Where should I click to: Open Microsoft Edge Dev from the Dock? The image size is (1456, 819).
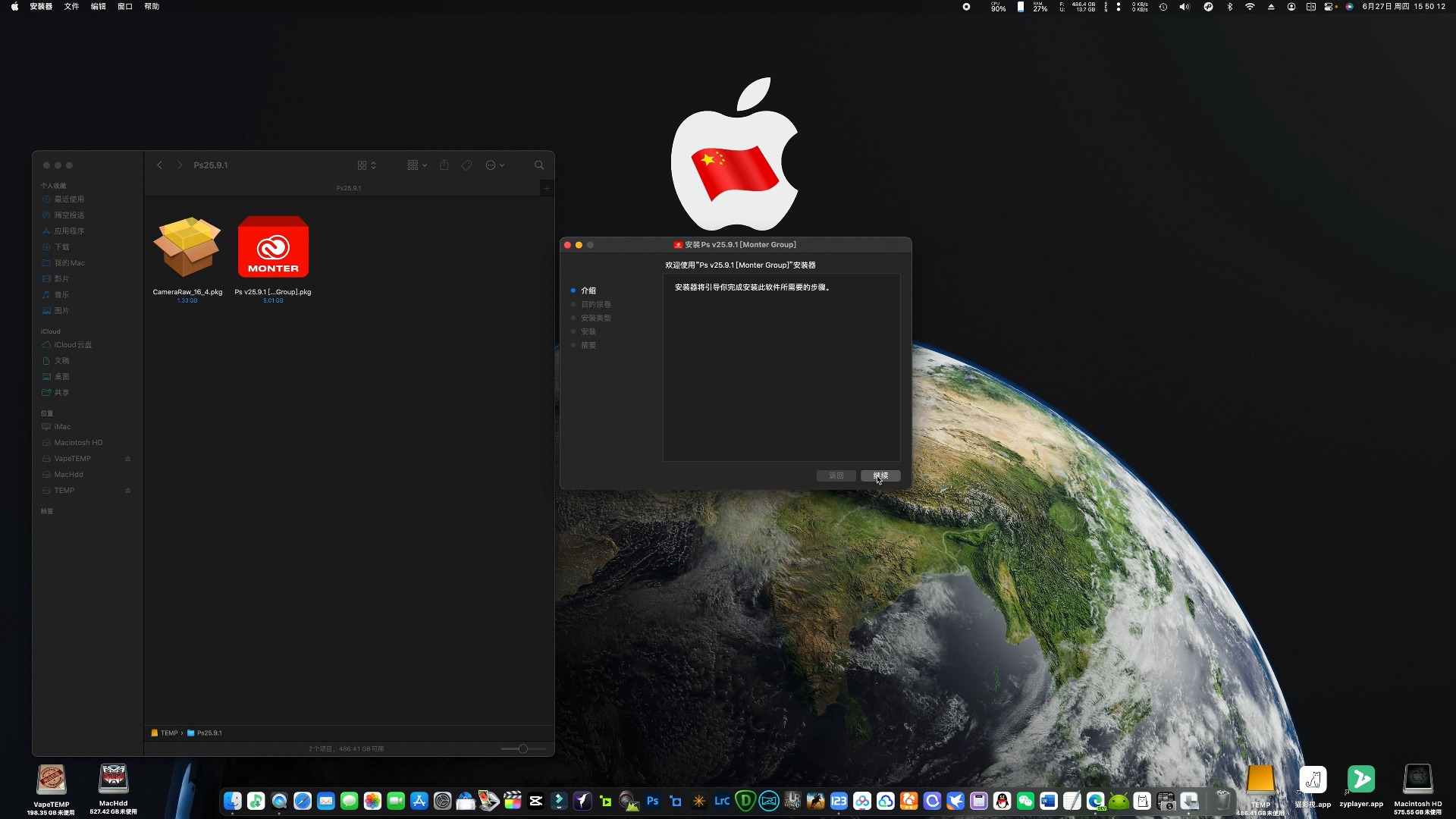(1096, 801)
